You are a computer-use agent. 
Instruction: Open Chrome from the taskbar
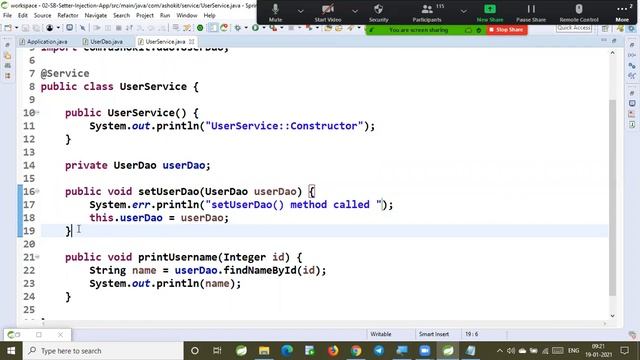click(x=356, y=351)
